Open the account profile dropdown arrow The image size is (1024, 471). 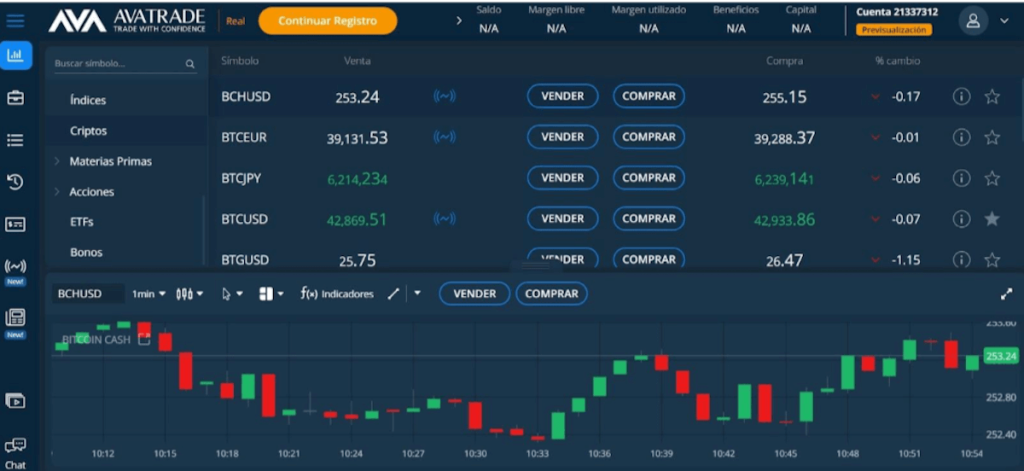tap(1004, 20)
